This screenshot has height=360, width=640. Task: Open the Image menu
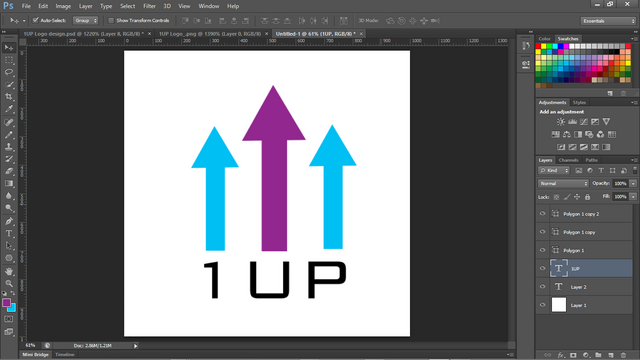pyautogui.click(x=63, y=6)
